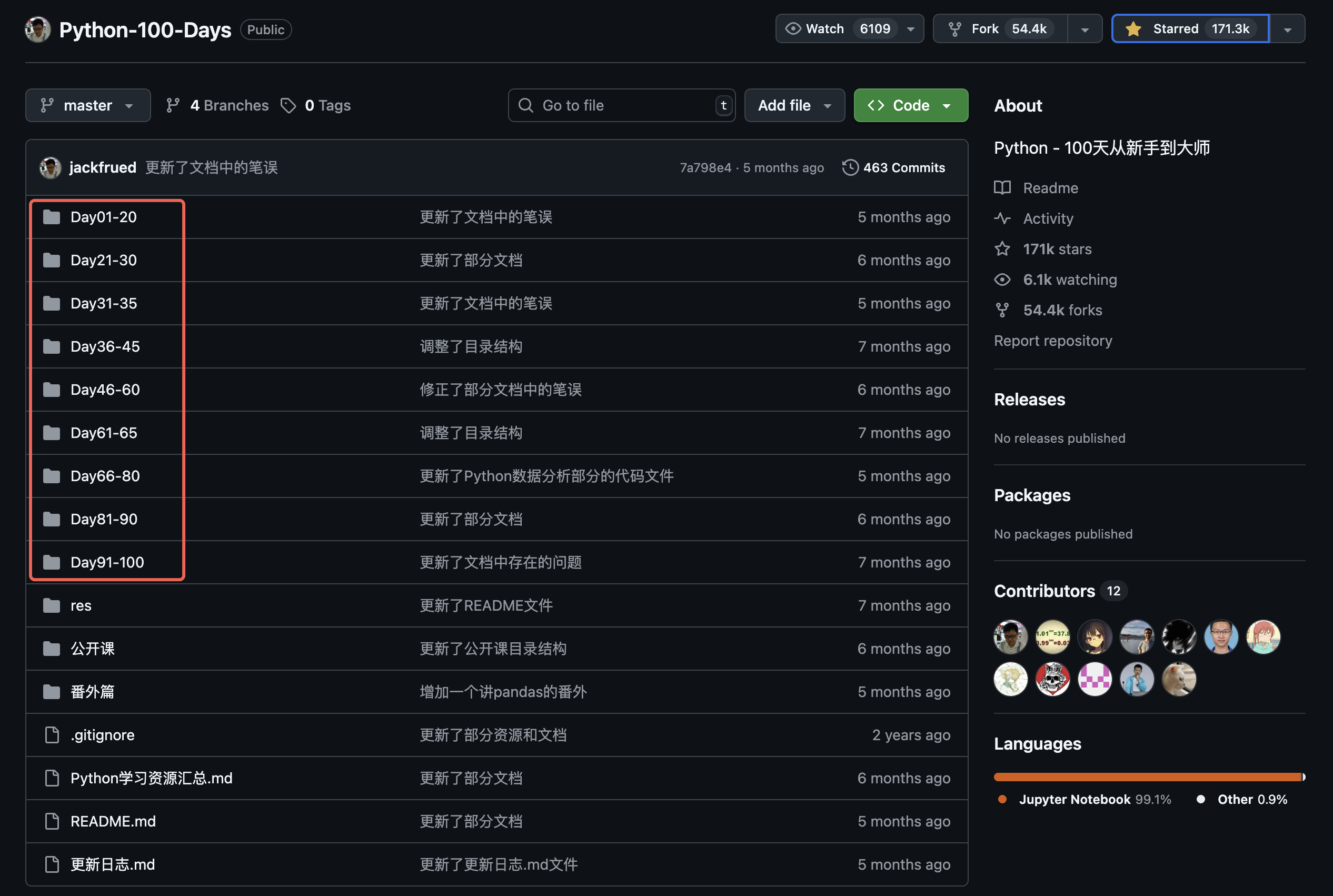Click the Readme book icon in About
Screen dimensions: 1333x896
1002,187
